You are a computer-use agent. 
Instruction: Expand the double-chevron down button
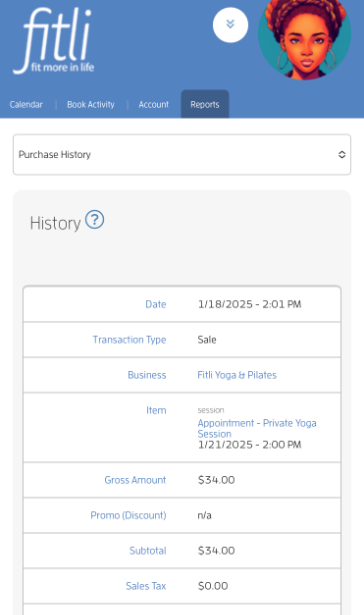(x=230, y=25)
